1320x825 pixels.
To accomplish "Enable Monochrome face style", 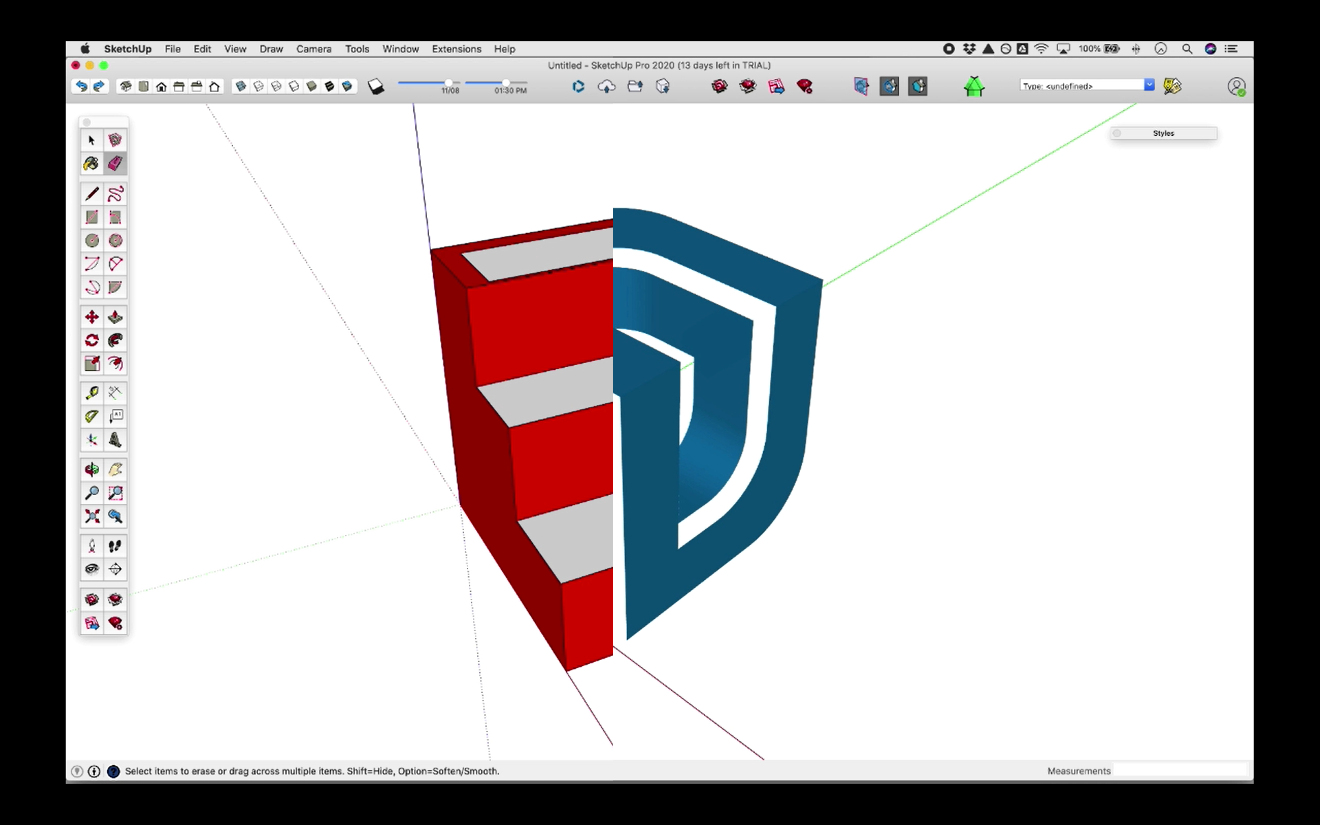I will pyautogui.click(x=347, y=87).
